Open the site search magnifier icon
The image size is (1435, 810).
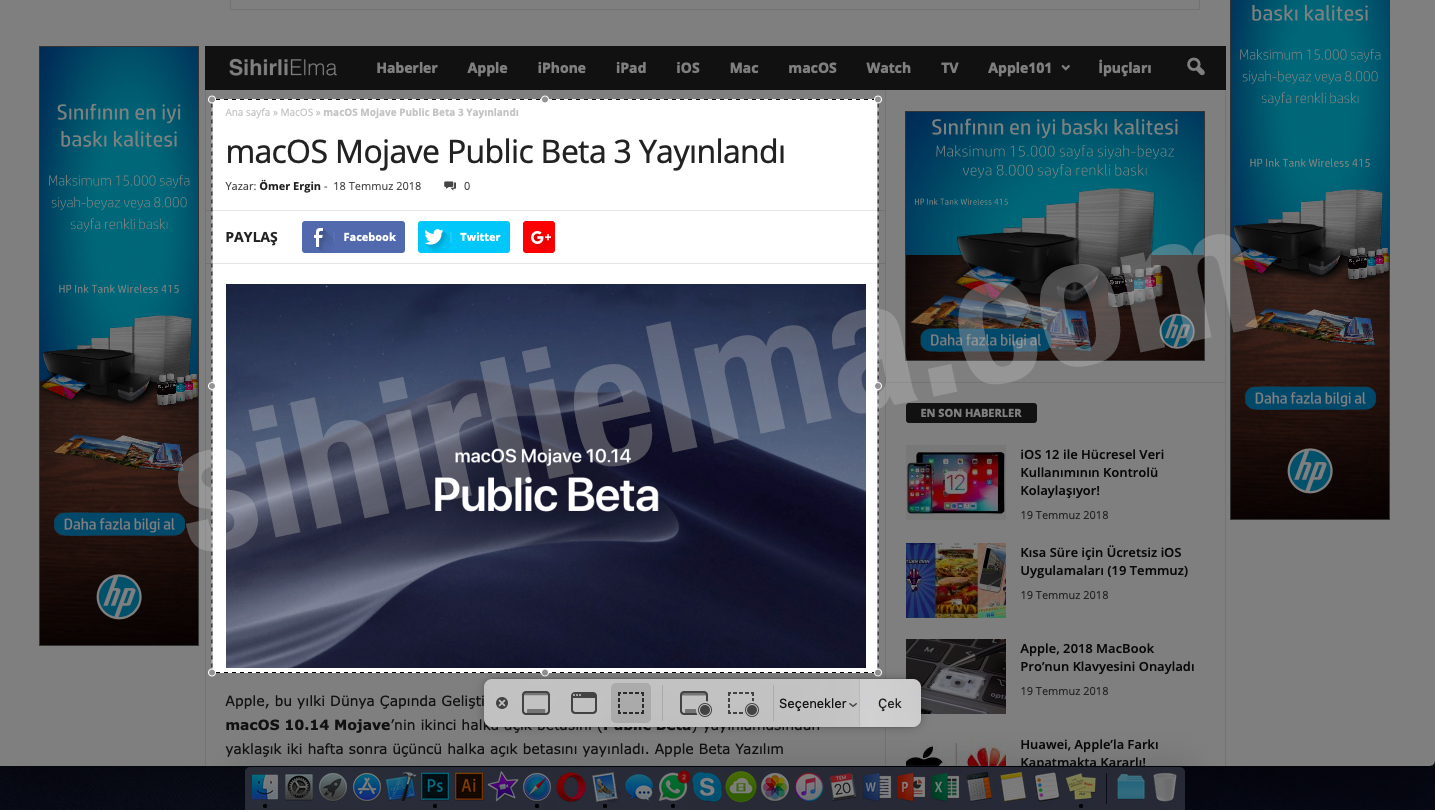click(x=1195, y=67)
